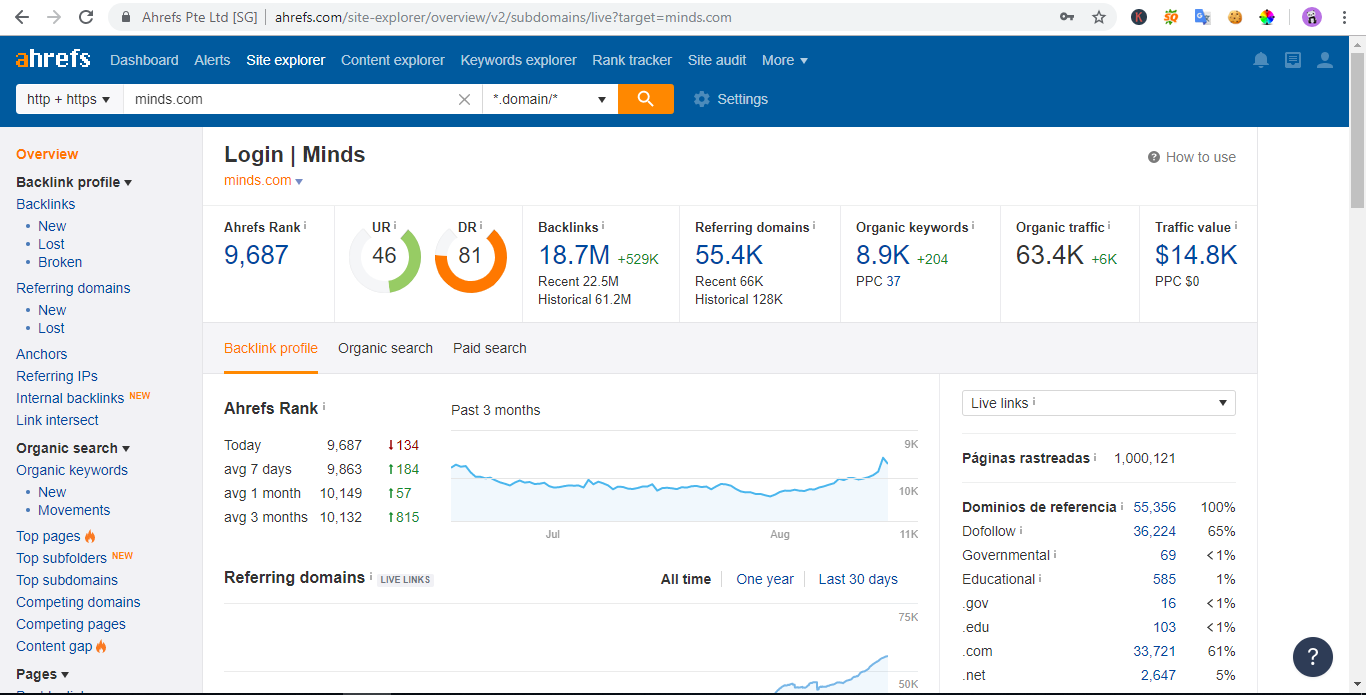Open the user account icon
The height and width of the screenshot is (695, 1366).
[x=1325, y=60]
